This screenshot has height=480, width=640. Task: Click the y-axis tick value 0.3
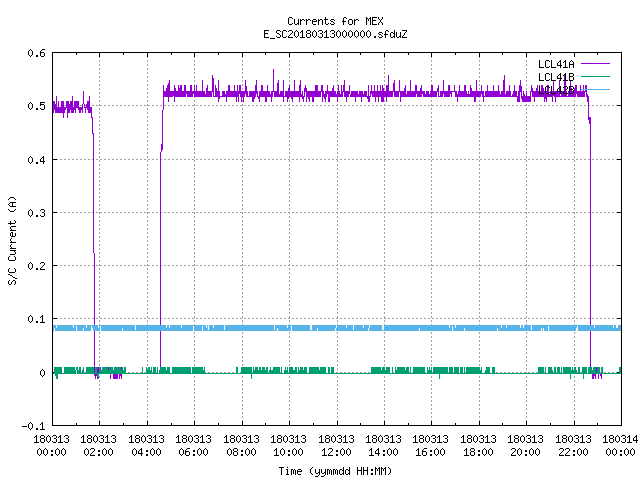point(36,213)
